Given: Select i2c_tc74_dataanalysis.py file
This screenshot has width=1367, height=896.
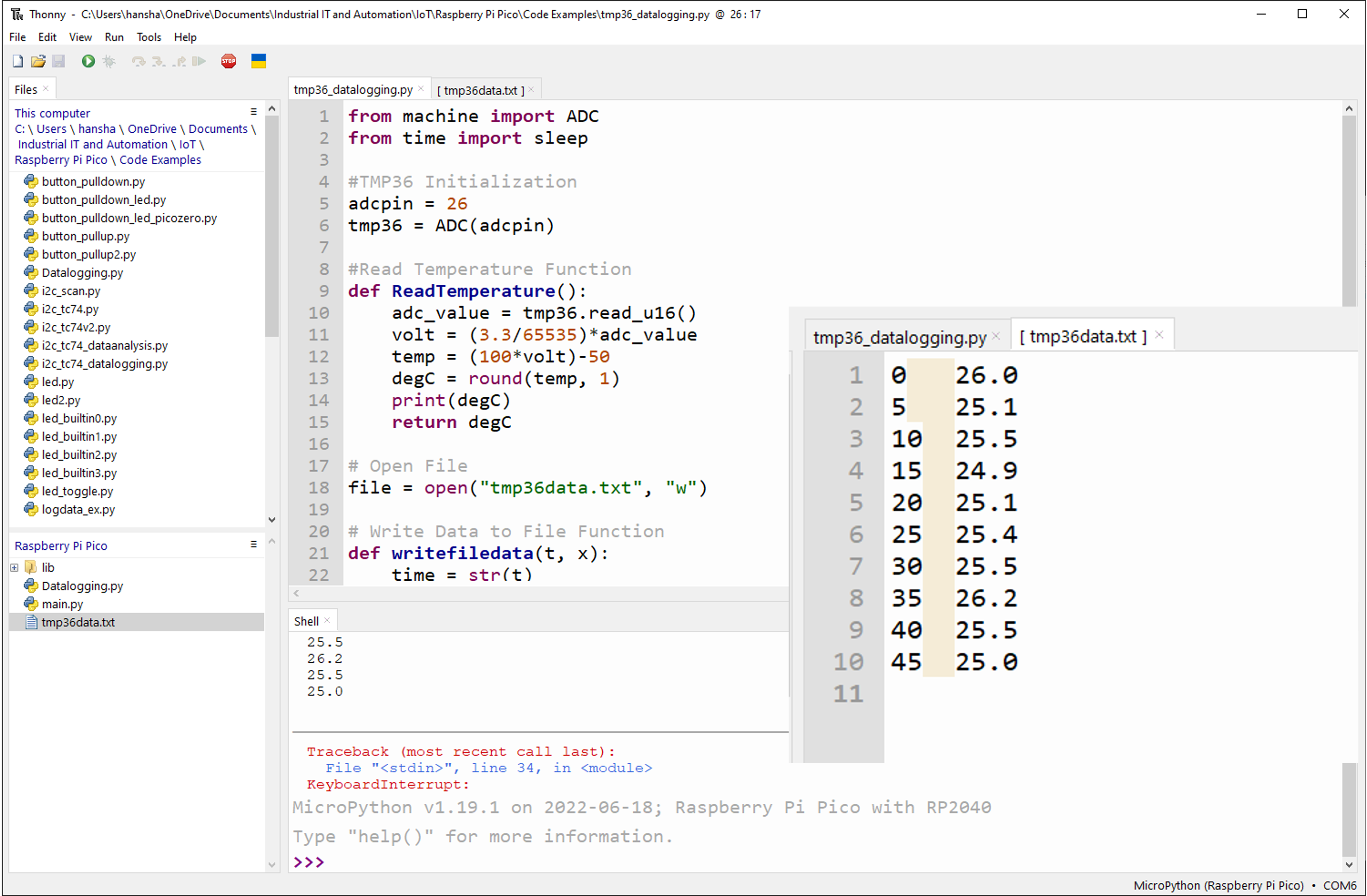Looking at the screenshot, I should coord(105,346).
